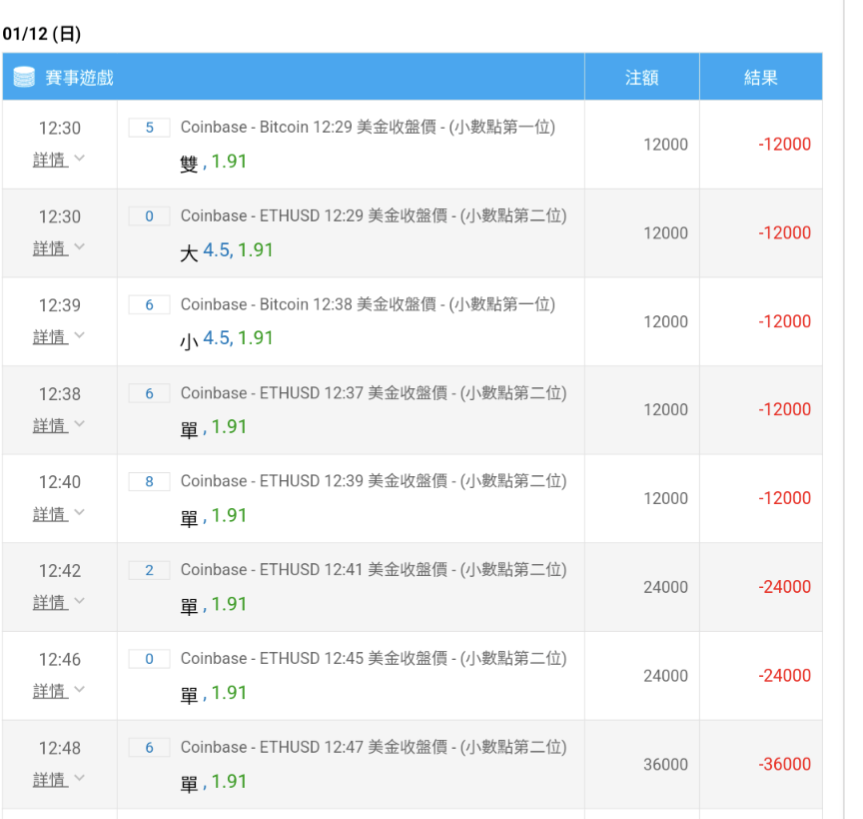This screenshot has width=863, height=819.
Task: Click the 大 4.5, 1.91 bet selection
Action: [x=227, y=251]
